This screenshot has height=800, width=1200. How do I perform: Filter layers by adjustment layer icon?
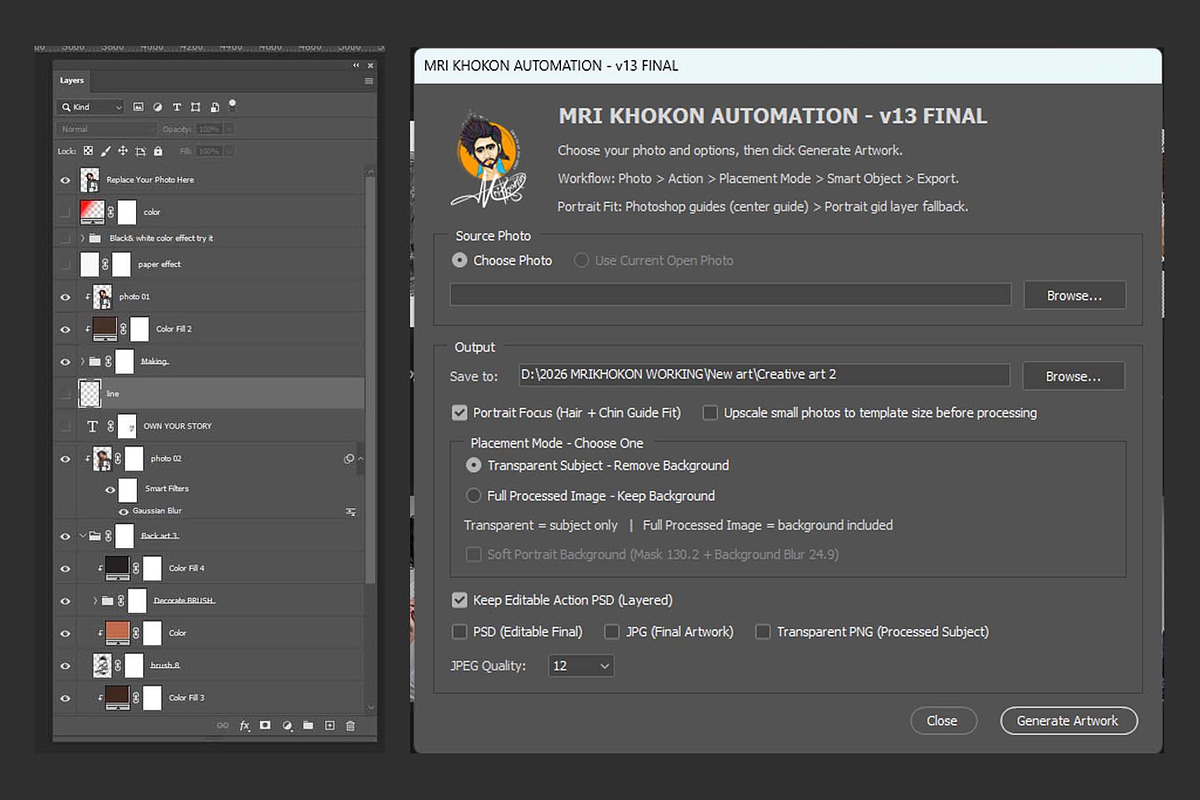[x=158, y=107]
